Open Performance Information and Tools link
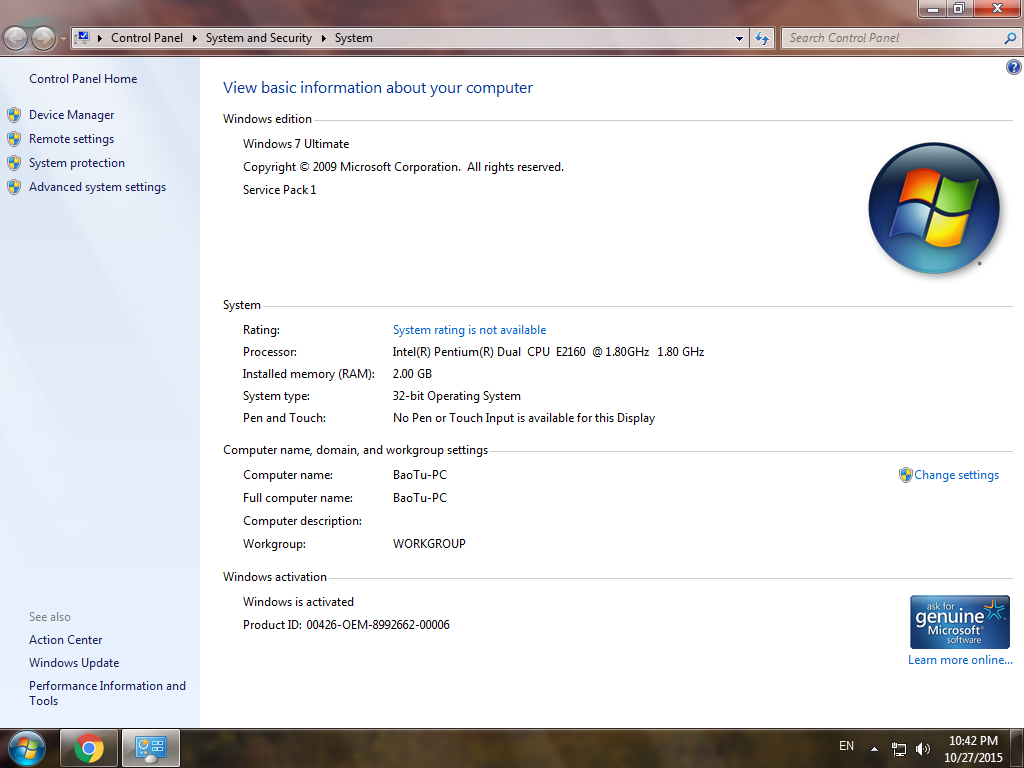Viewport: 1024px width, 768px height. click(107, 694)
